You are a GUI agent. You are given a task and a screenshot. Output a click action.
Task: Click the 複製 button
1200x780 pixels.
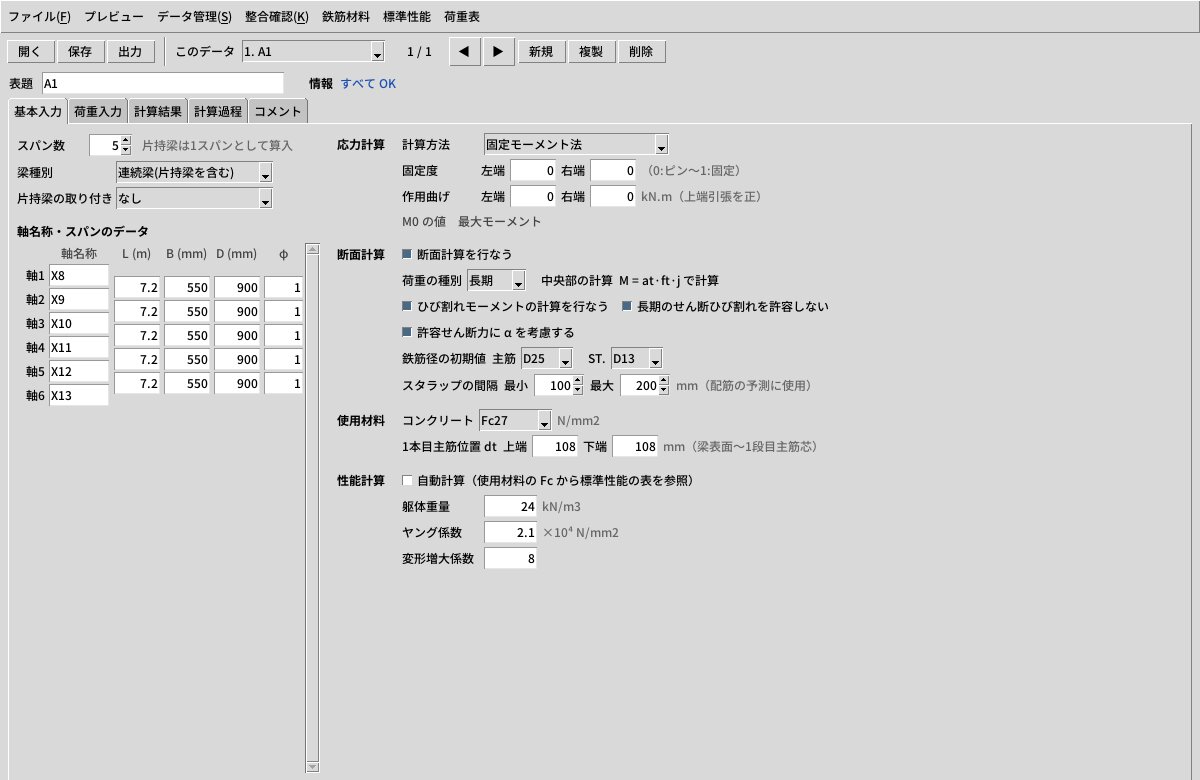point(592,52)
